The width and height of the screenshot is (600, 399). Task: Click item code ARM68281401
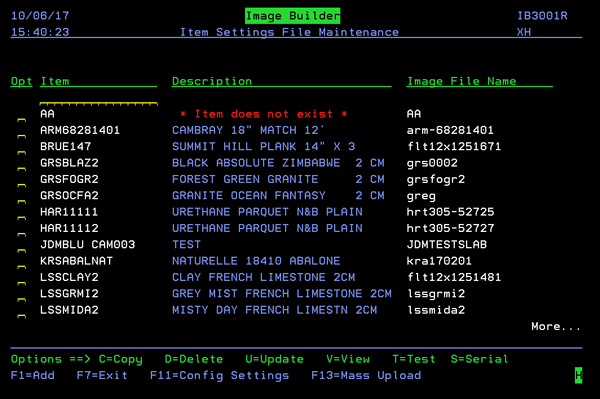click(x=80, y=130)
